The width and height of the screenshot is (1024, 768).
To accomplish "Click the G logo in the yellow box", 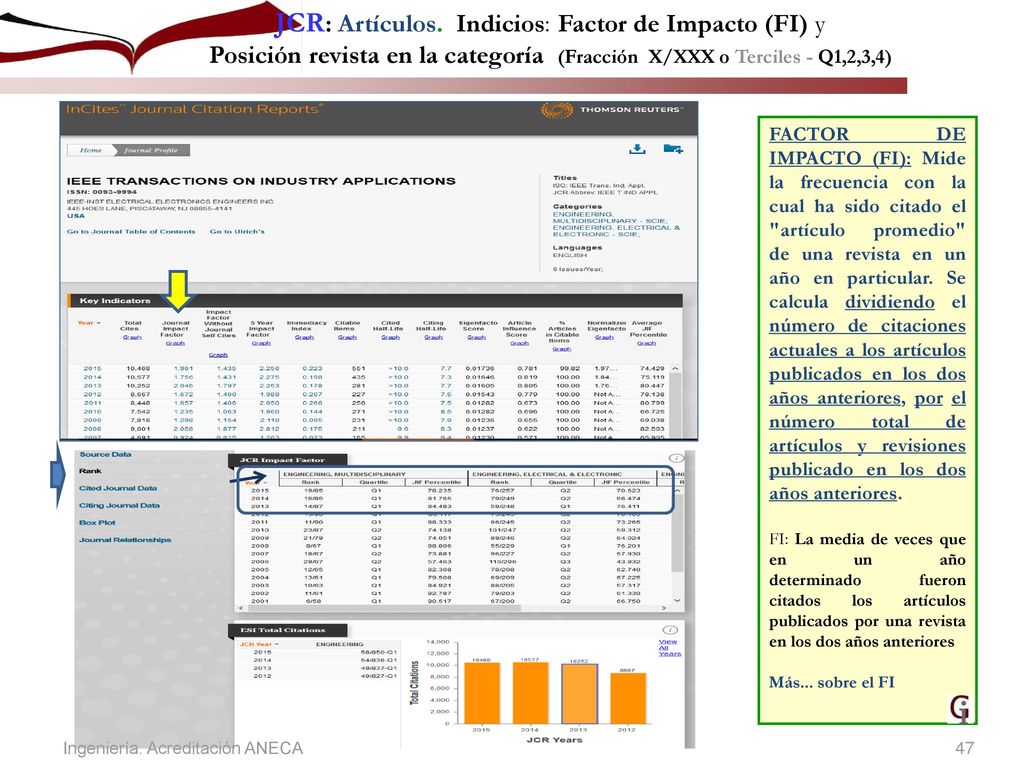I will (x=959, y=709).
